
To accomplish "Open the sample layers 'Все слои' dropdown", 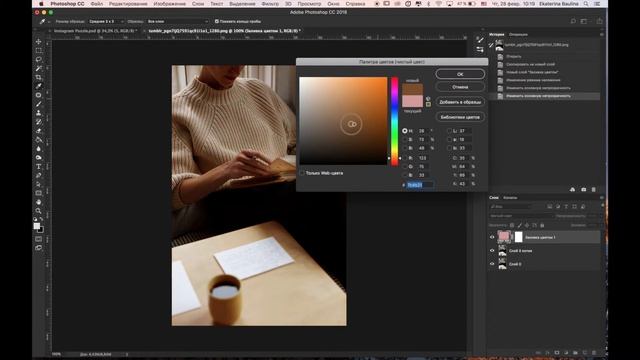I will click(x=178, y=21).
